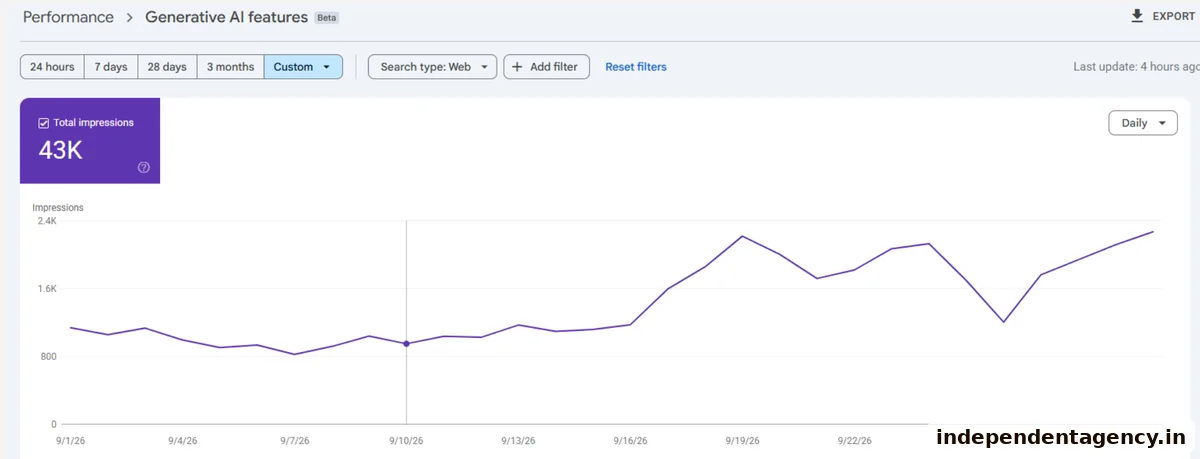Select the 3 months date range
Screen dimensions: 1200x459
point(230,67)
